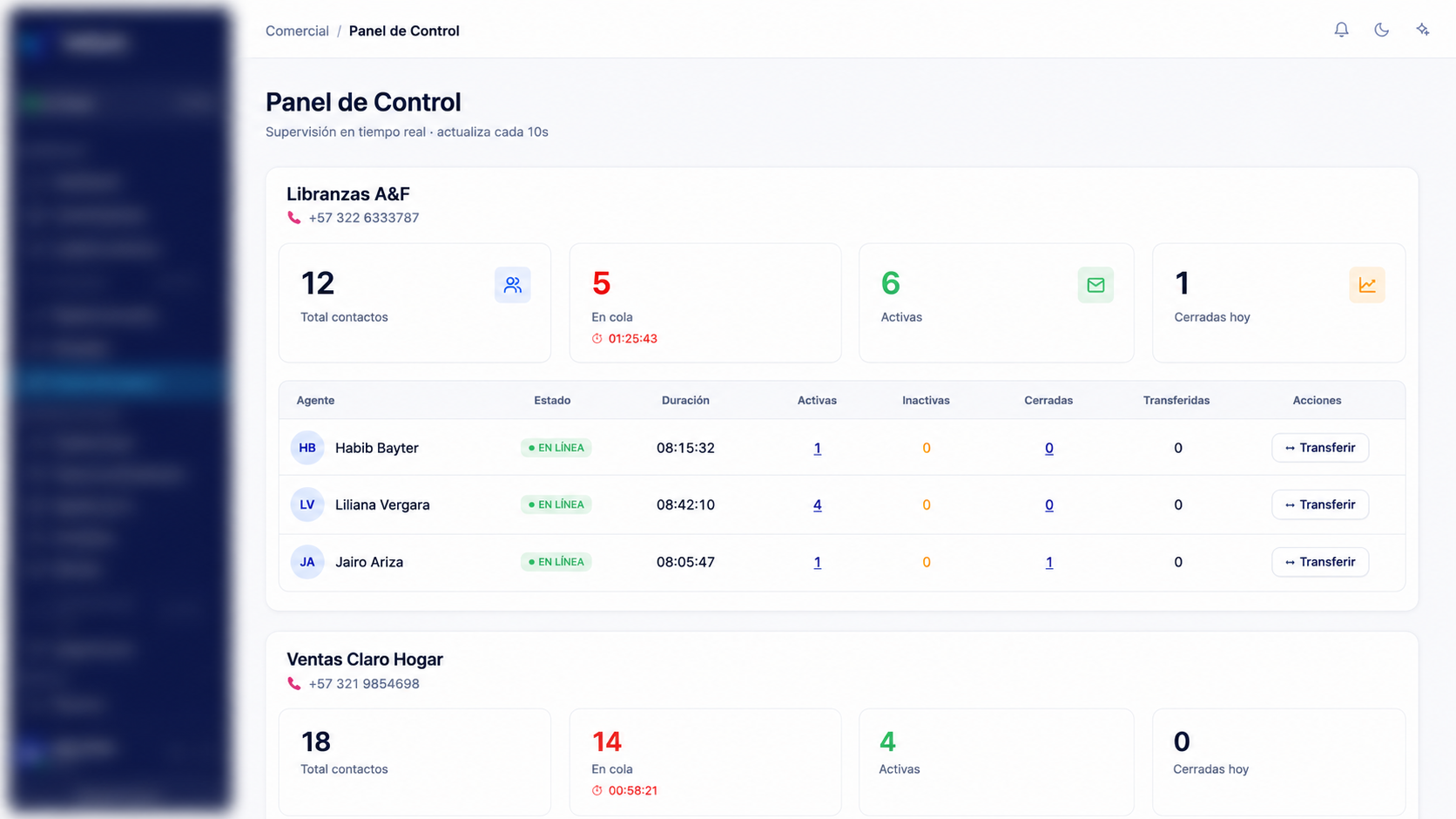Open Liliana Vergara's 4 active conversations

(x=817, y=504)
